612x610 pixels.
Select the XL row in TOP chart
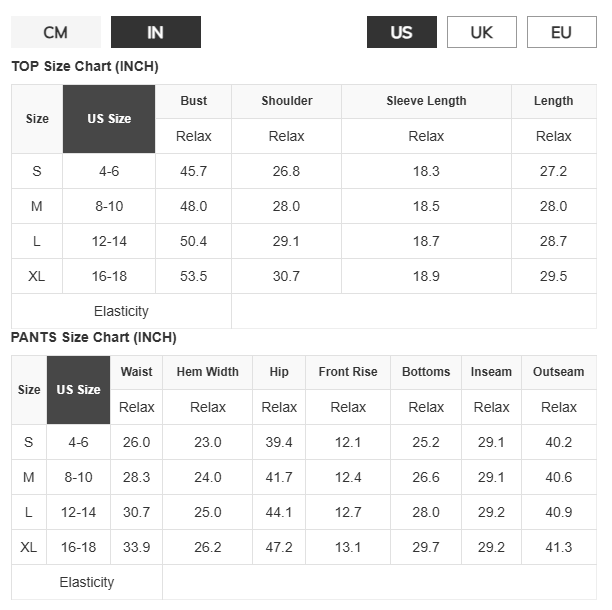tap(304, 276)
